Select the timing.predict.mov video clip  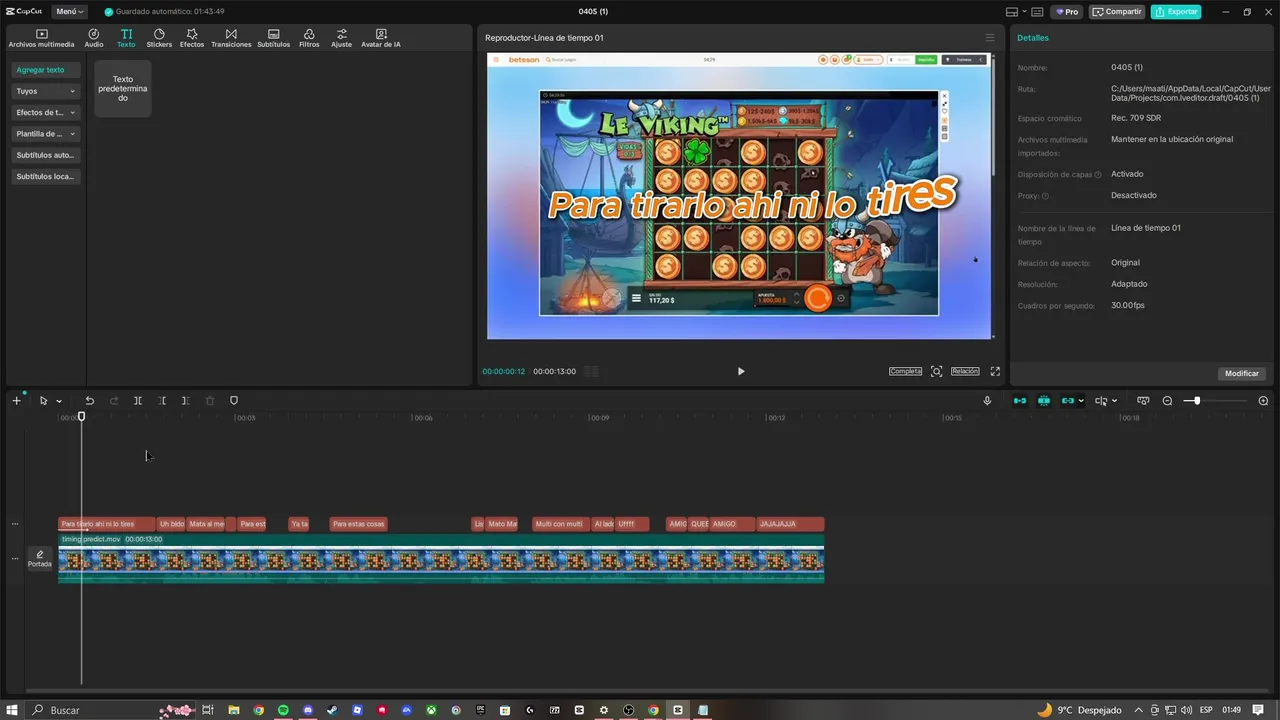[441, 558]
